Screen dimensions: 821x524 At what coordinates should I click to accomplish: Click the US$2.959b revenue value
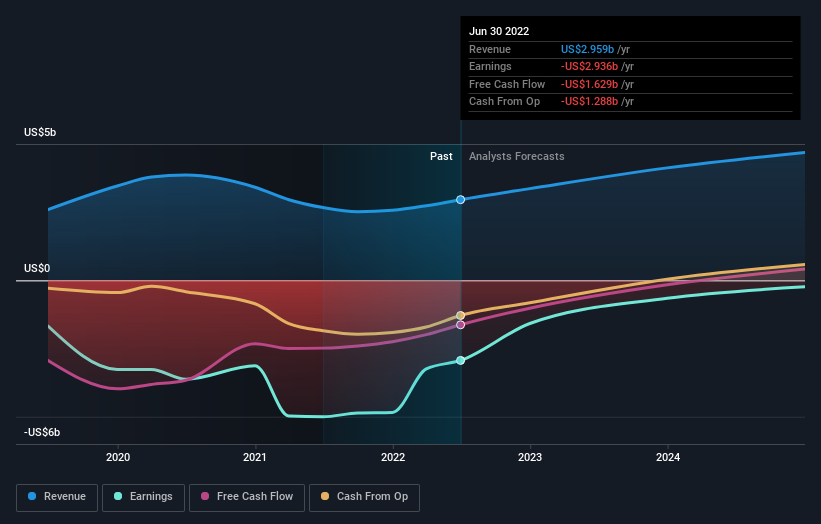587,49
